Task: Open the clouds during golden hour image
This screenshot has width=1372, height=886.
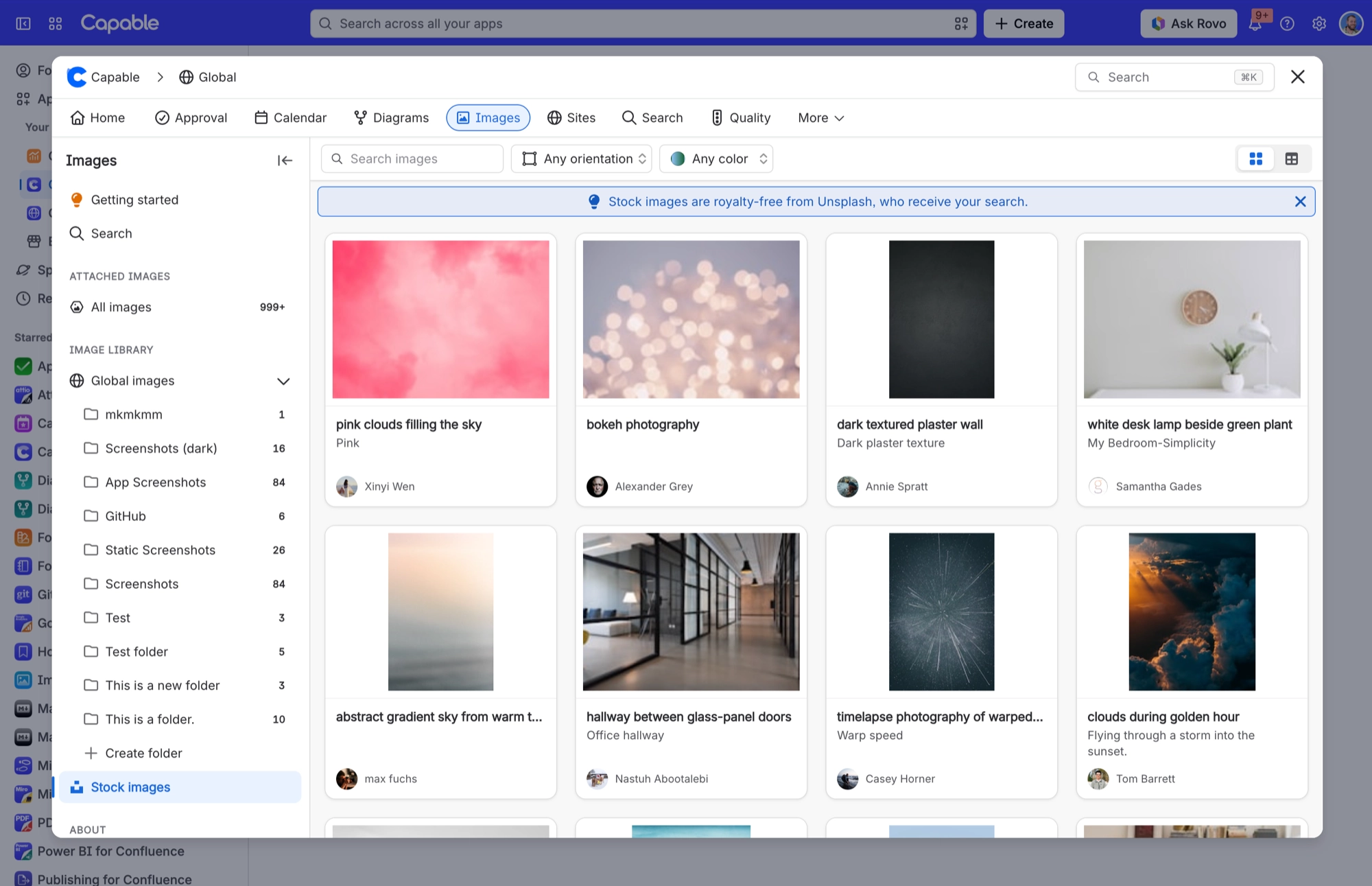Action: tap(1192, 611)
